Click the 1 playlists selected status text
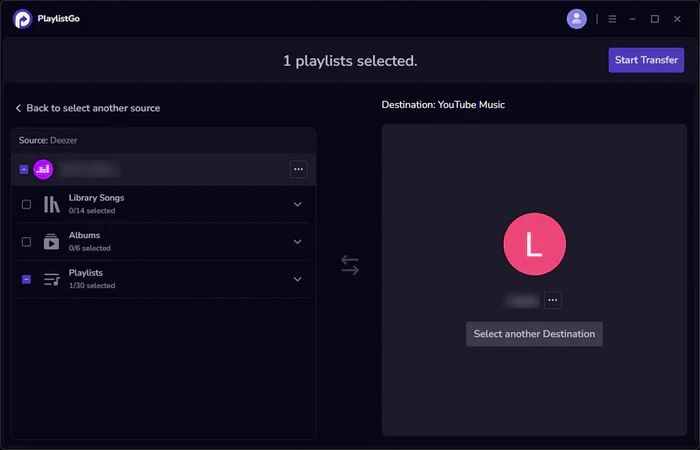Viewport: 700px width, 450px height. tap(350, 61)
